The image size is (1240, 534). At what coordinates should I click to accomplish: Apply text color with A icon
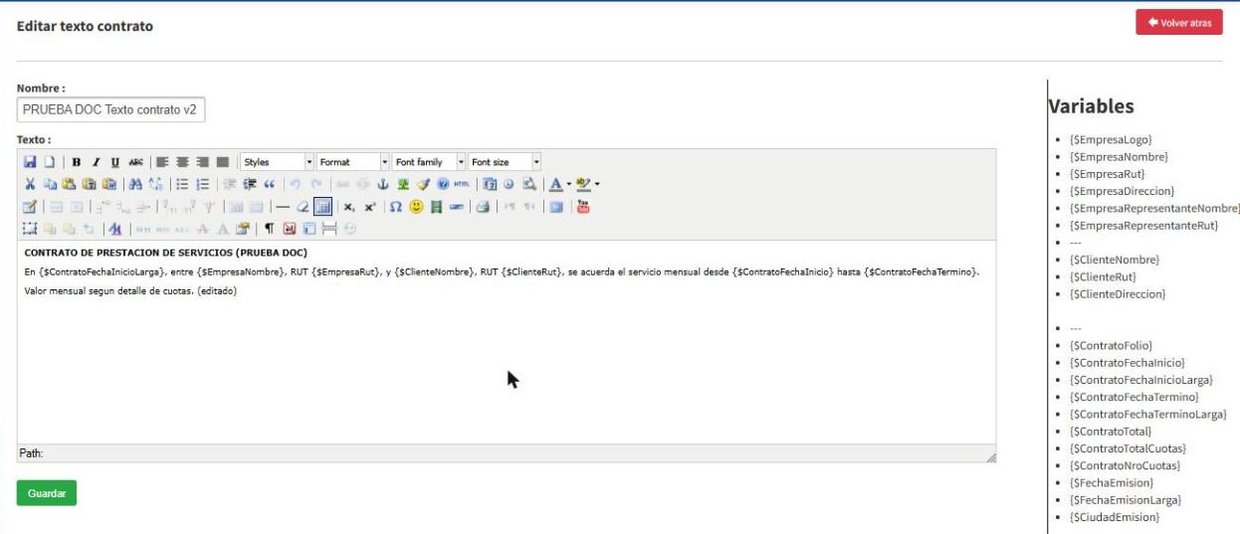pos(556,184)
